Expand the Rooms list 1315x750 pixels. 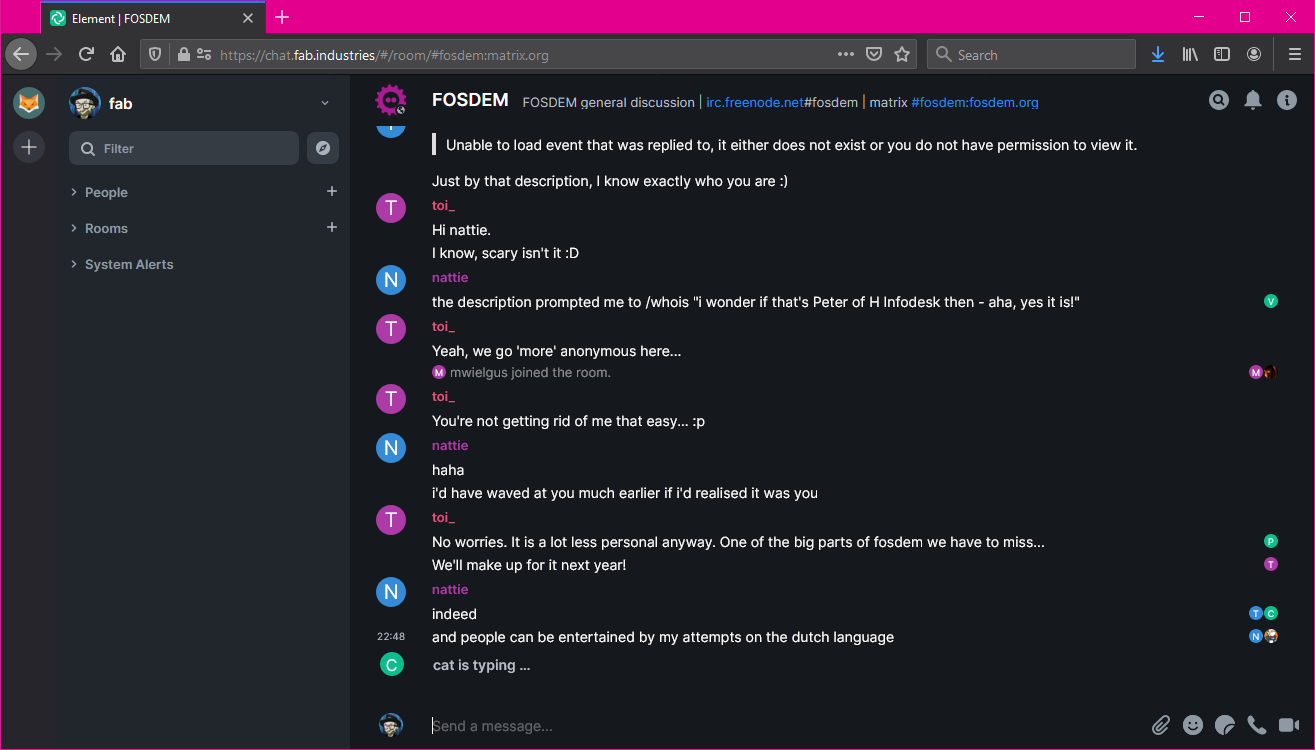tap(106, 228)
